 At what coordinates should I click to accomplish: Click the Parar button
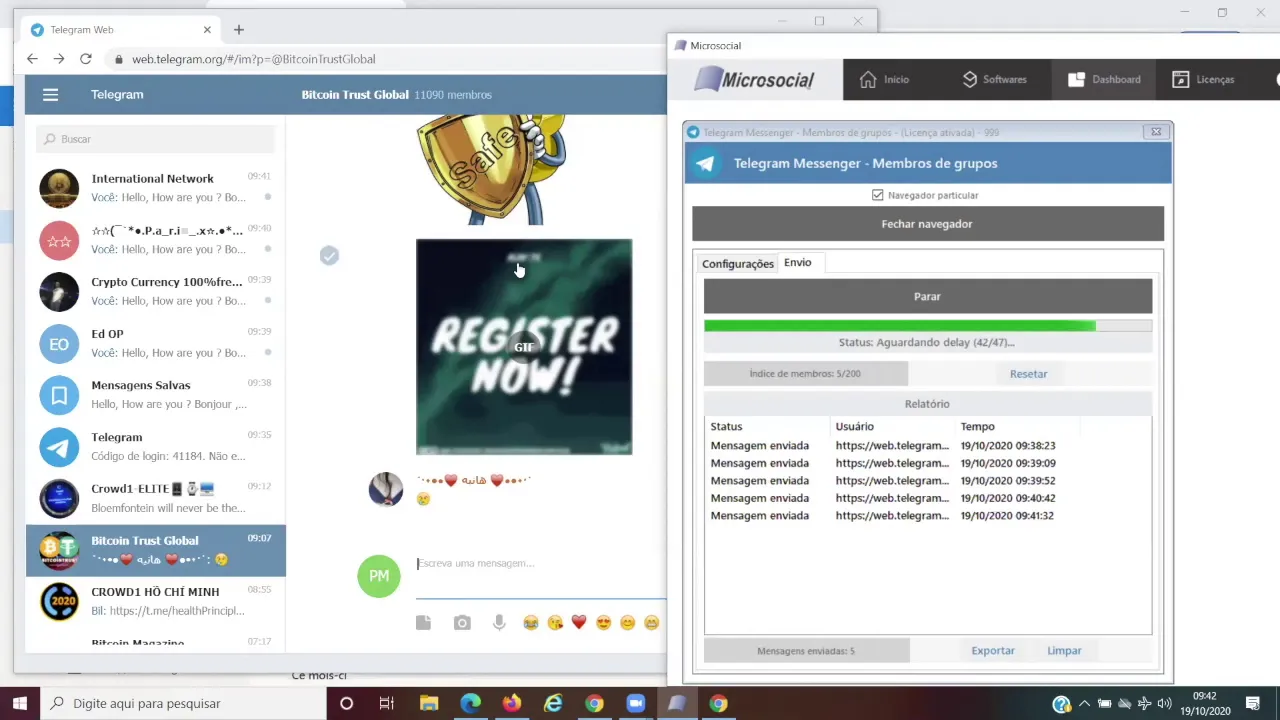click(928, 296)
